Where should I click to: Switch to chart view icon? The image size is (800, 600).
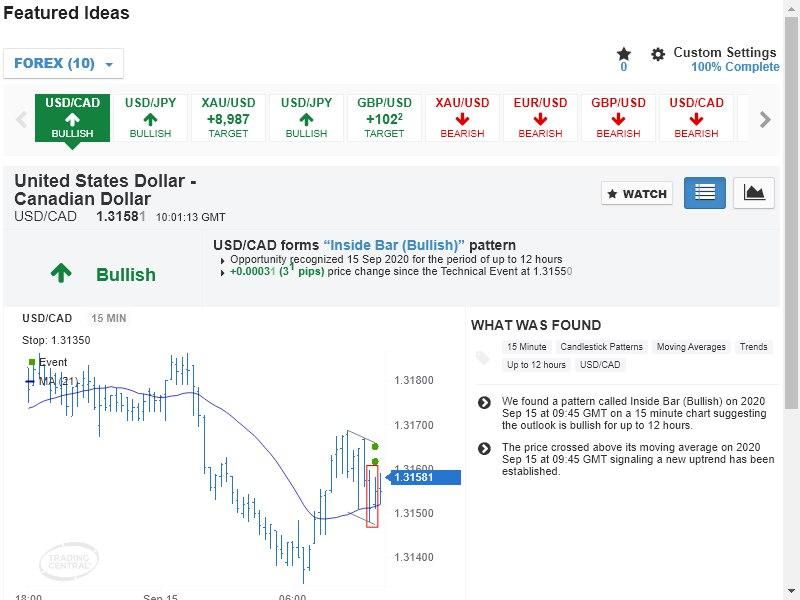(x=754, y=193)
